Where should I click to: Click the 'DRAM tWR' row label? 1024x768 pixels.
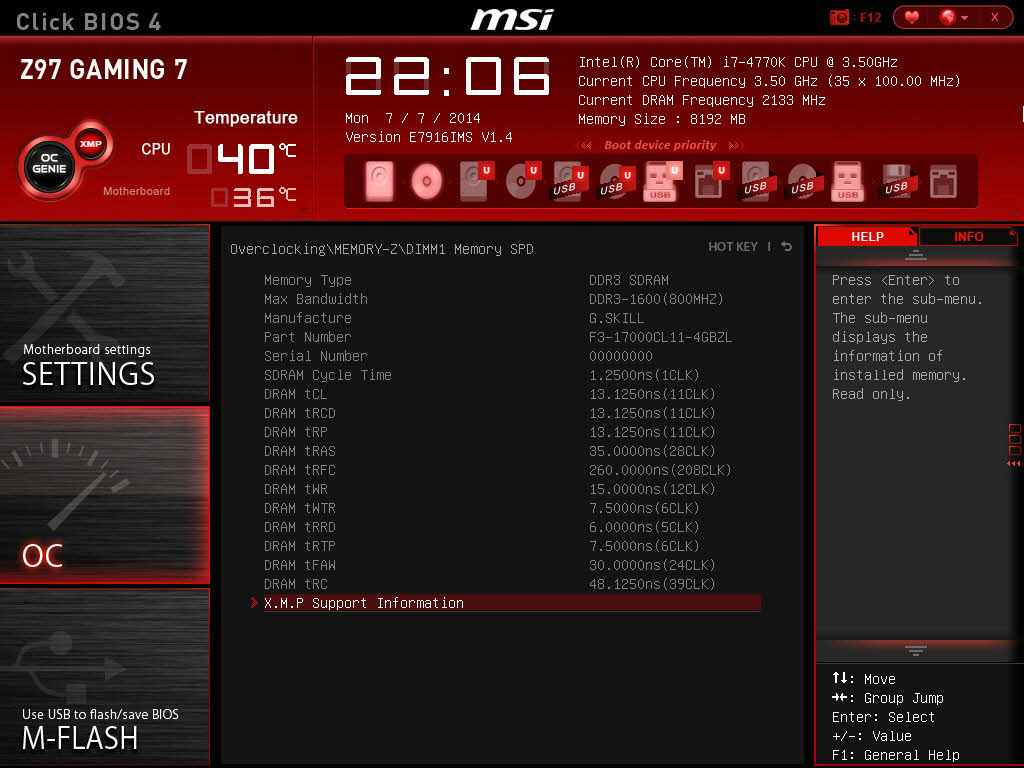tap(295, 488)
